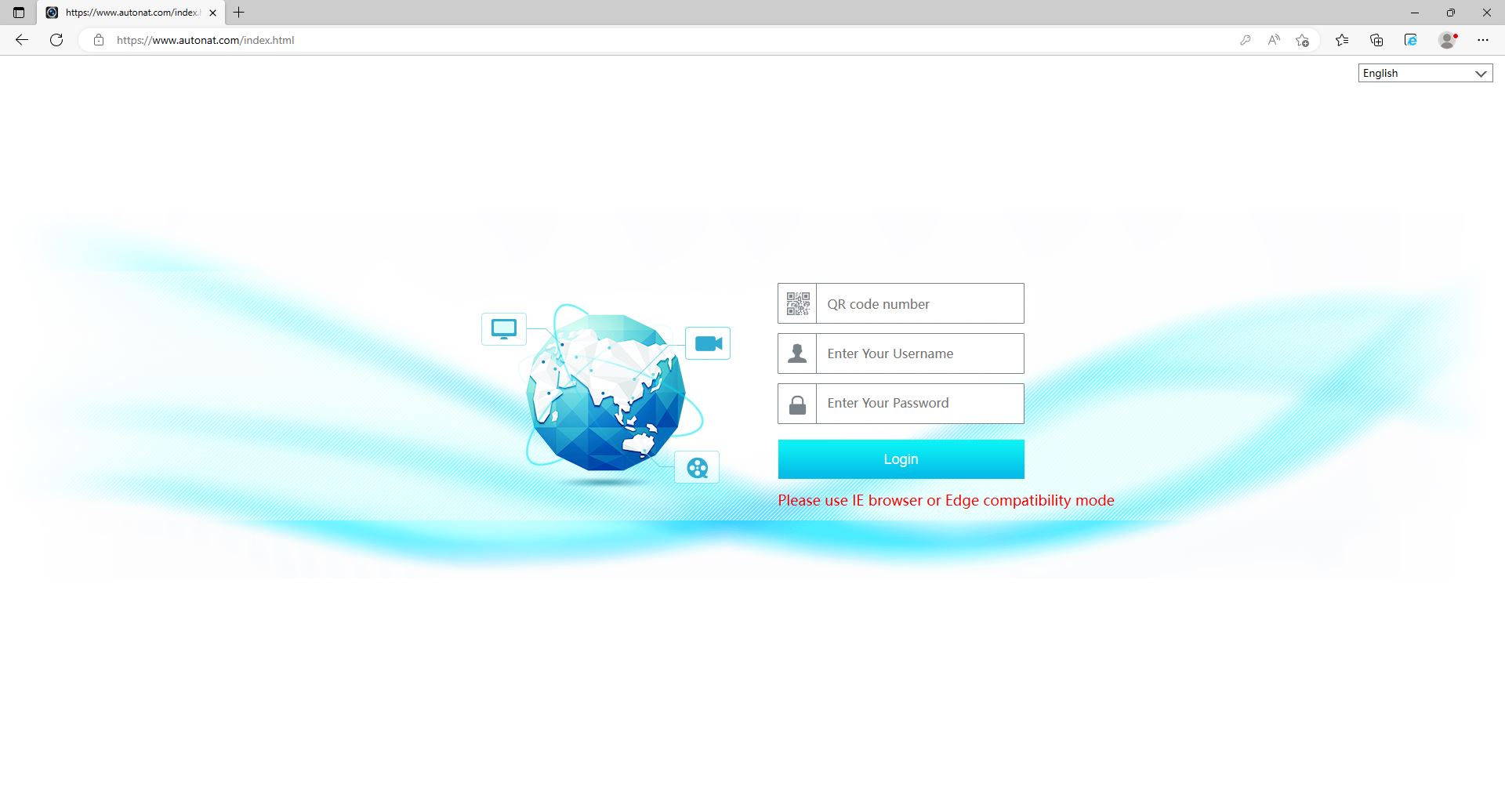Select the autonat.com browser tab
Viewport: 1505px width, 812px height.
[x=131, y=13]
